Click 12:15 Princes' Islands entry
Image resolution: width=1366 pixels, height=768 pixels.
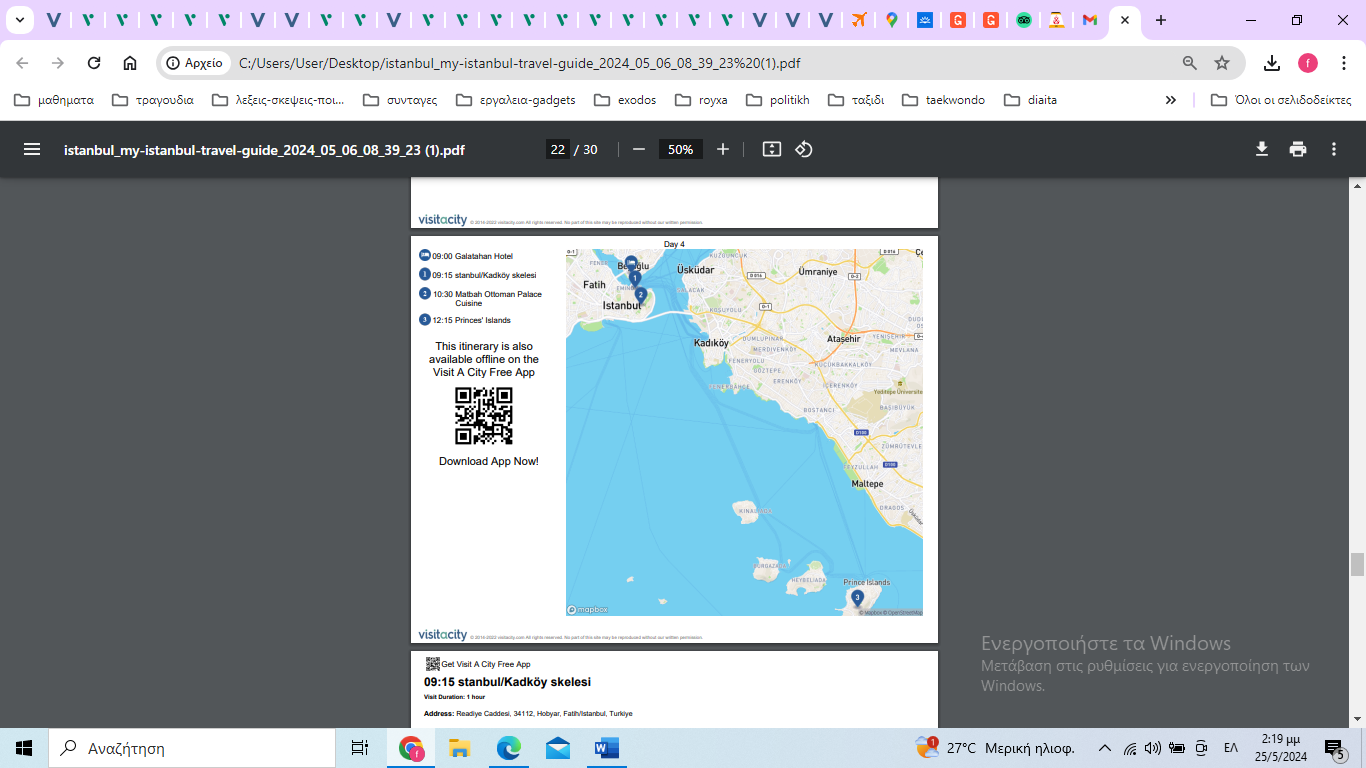pyautogui.click(x=465, y=320)
